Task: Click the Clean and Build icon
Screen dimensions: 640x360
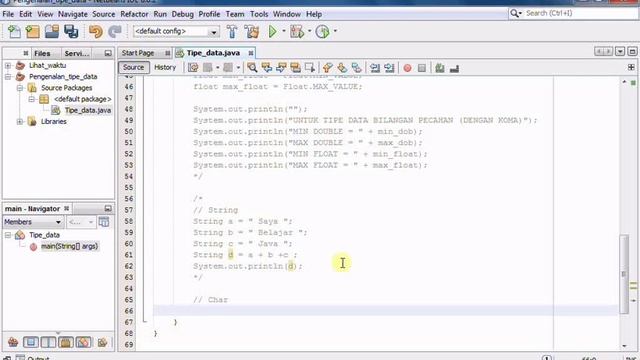Action: 252,31
